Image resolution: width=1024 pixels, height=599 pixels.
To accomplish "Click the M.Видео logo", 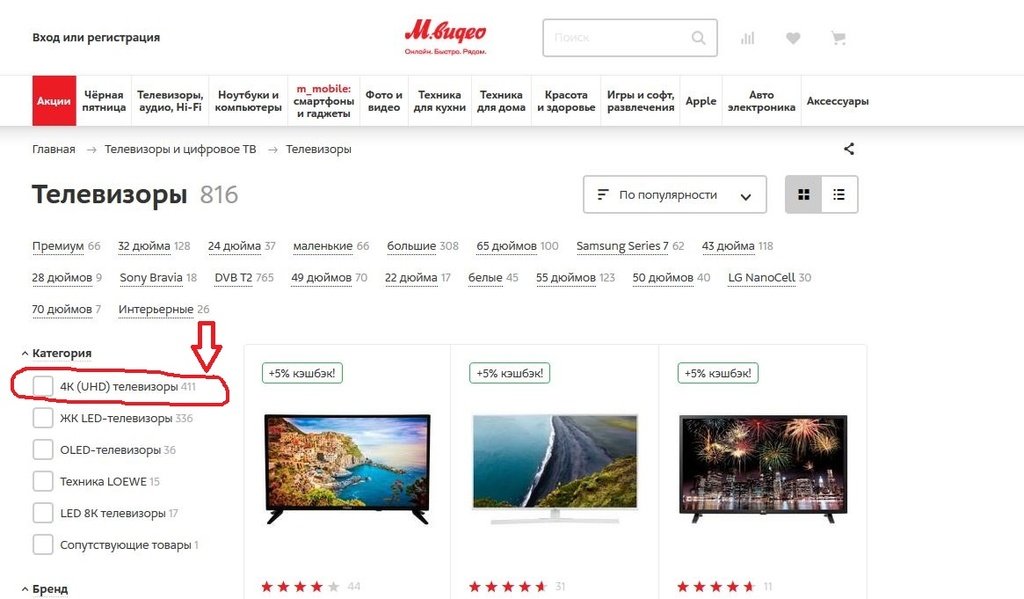I will click(445, 37).
